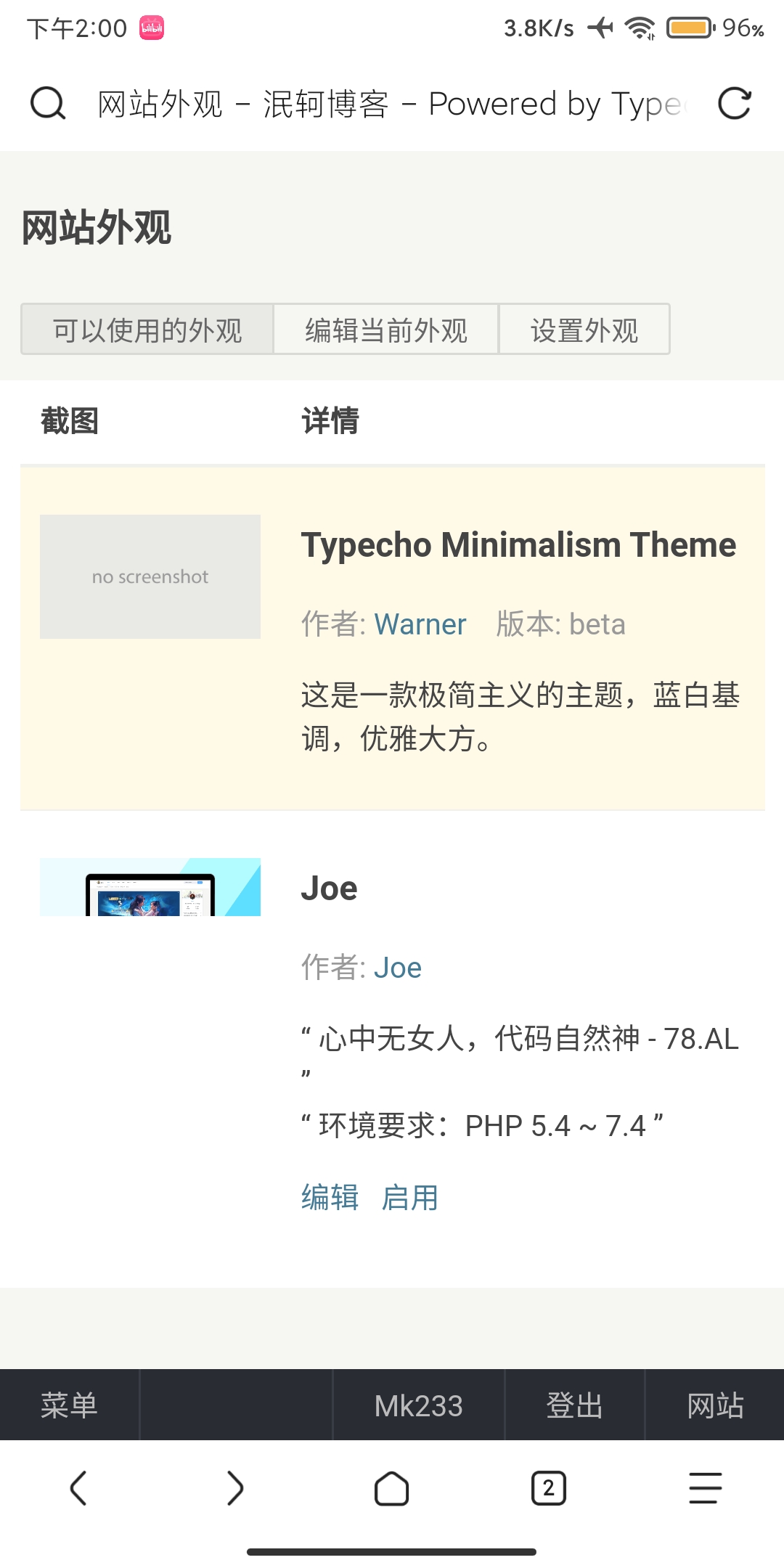Tap the address bar showing 网站外观 title
Image resolution: width=784 pixels, height=1568 pixels.
click(x=392, y=104)
